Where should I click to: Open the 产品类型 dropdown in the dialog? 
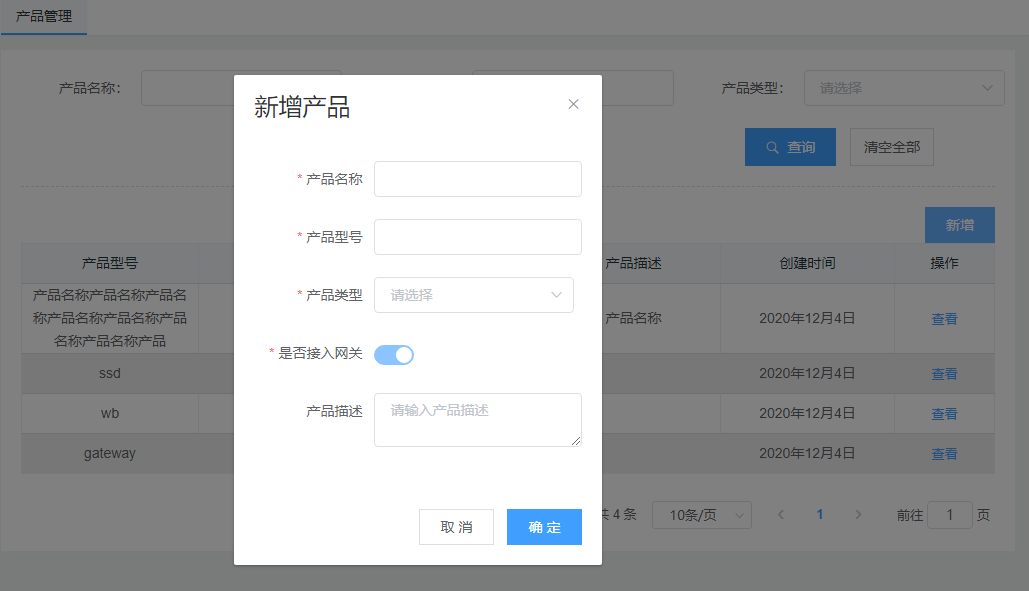pyautogui.click(x=473, y=295)
